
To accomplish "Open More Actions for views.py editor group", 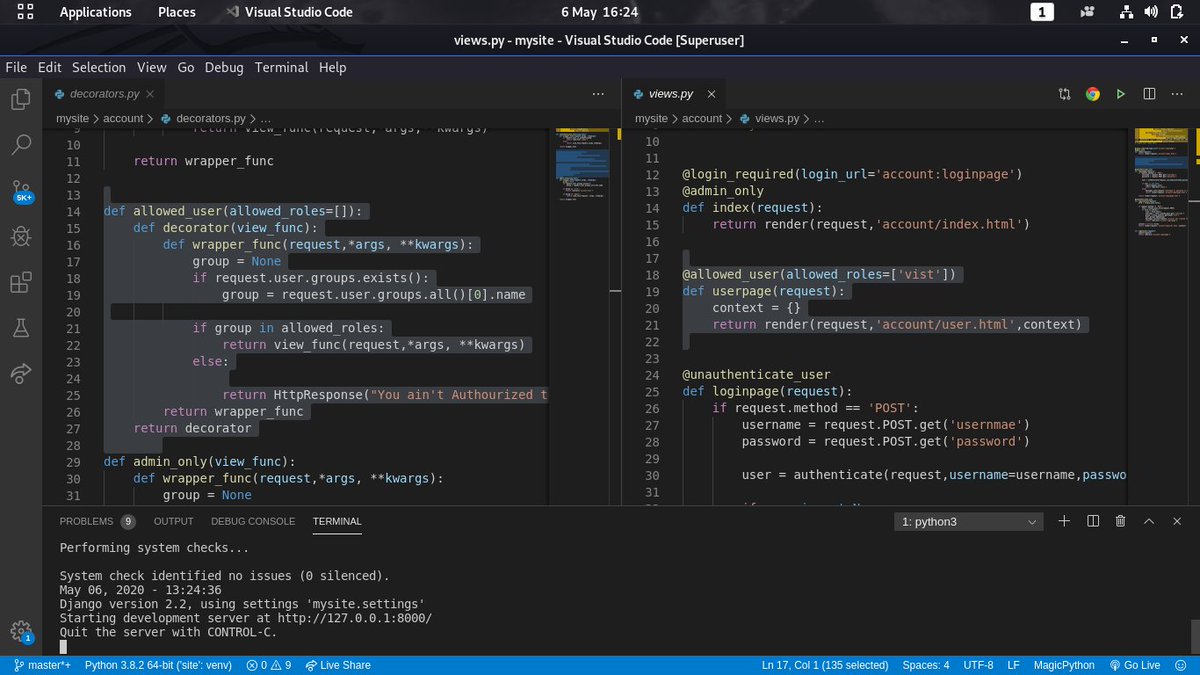I will click(1178, 94).
